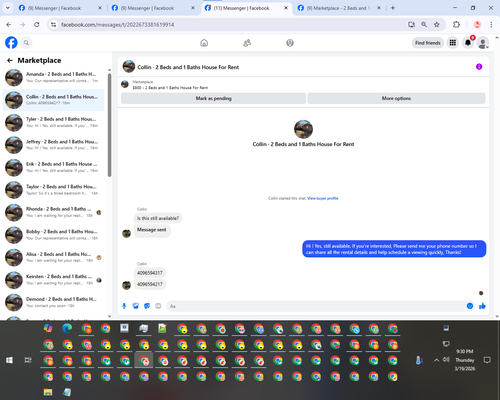The width and height of the screenshot is (500, 400).
Task: Open Jeffrey's conversation in the list
Action: [53, 145]
